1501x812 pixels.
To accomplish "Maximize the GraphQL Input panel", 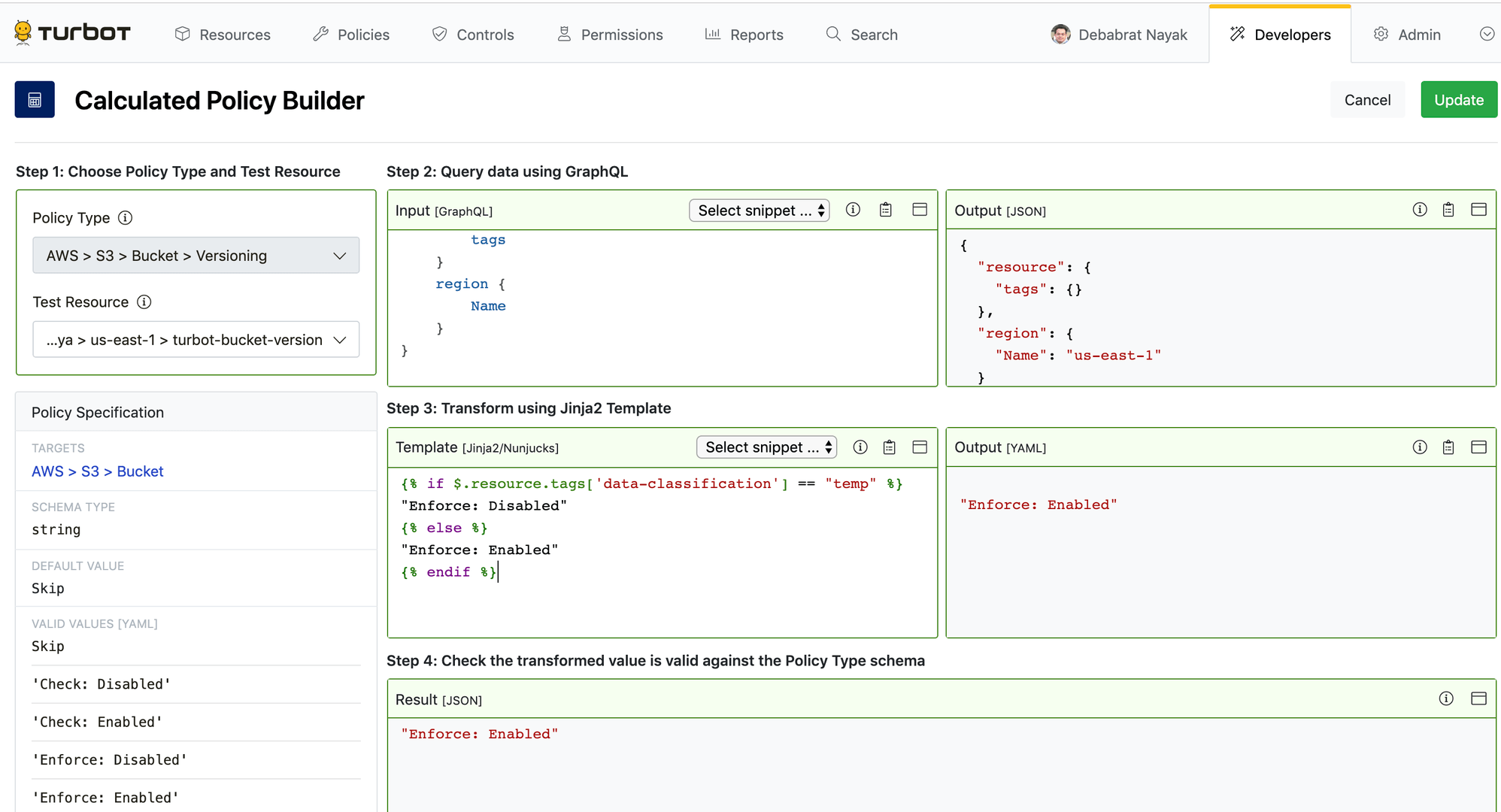I will pos(920,211).
